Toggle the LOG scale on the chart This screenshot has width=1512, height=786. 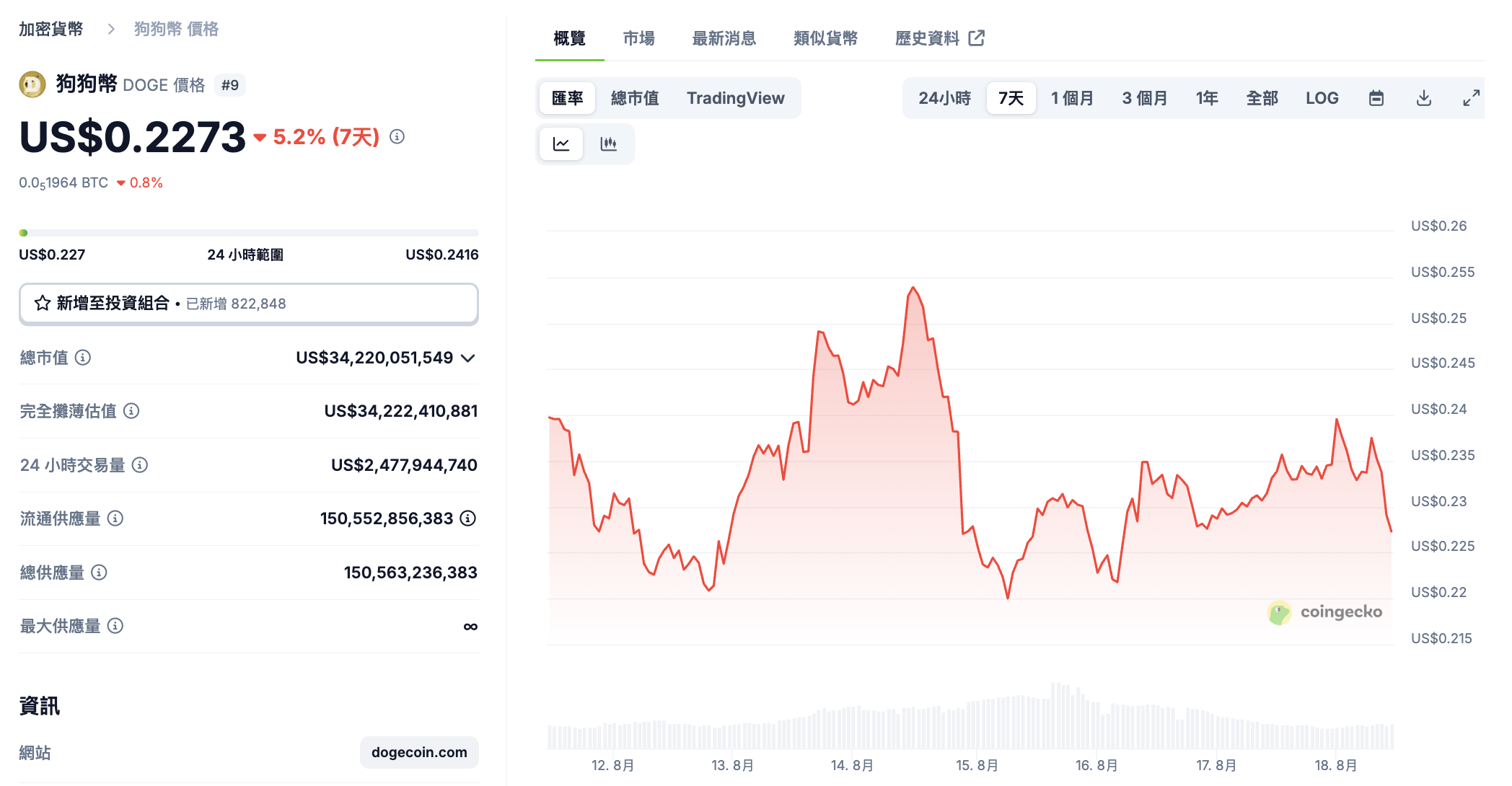click(1322, 97)
